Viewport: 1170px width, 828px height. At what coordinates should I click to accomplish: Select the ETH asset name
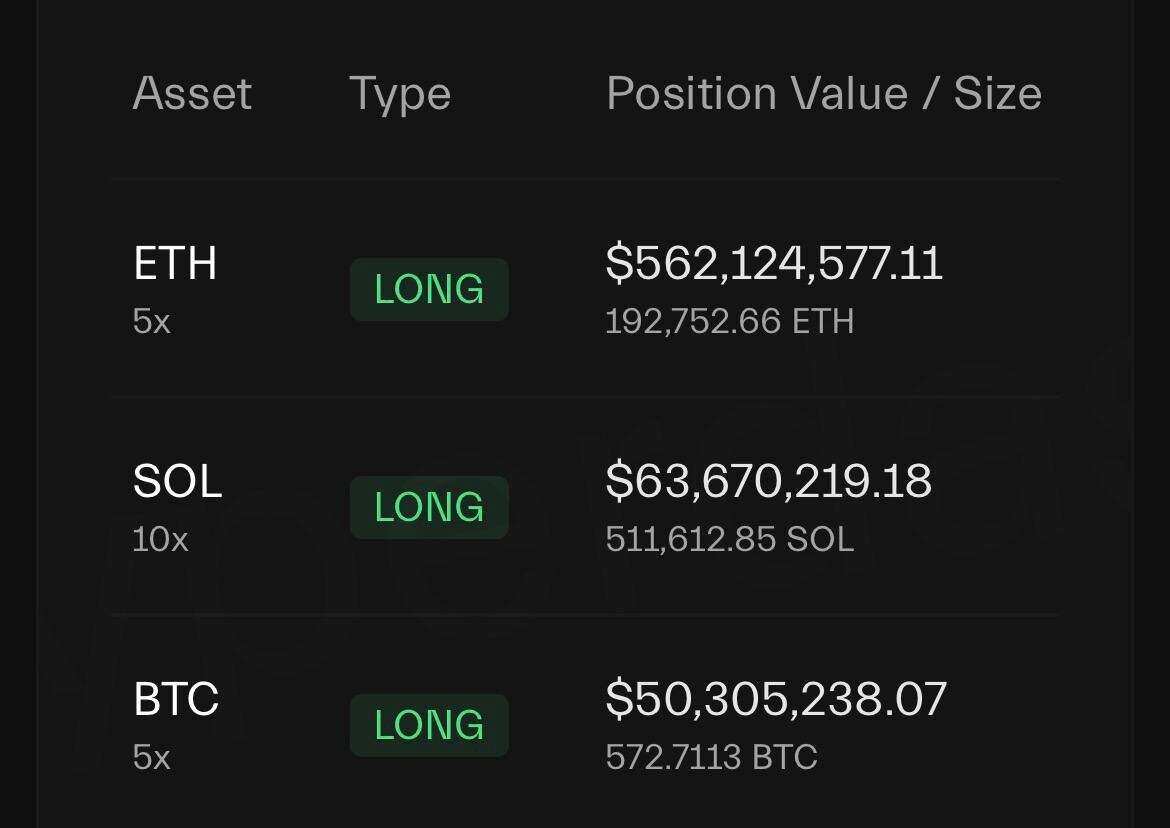point(175,263)
